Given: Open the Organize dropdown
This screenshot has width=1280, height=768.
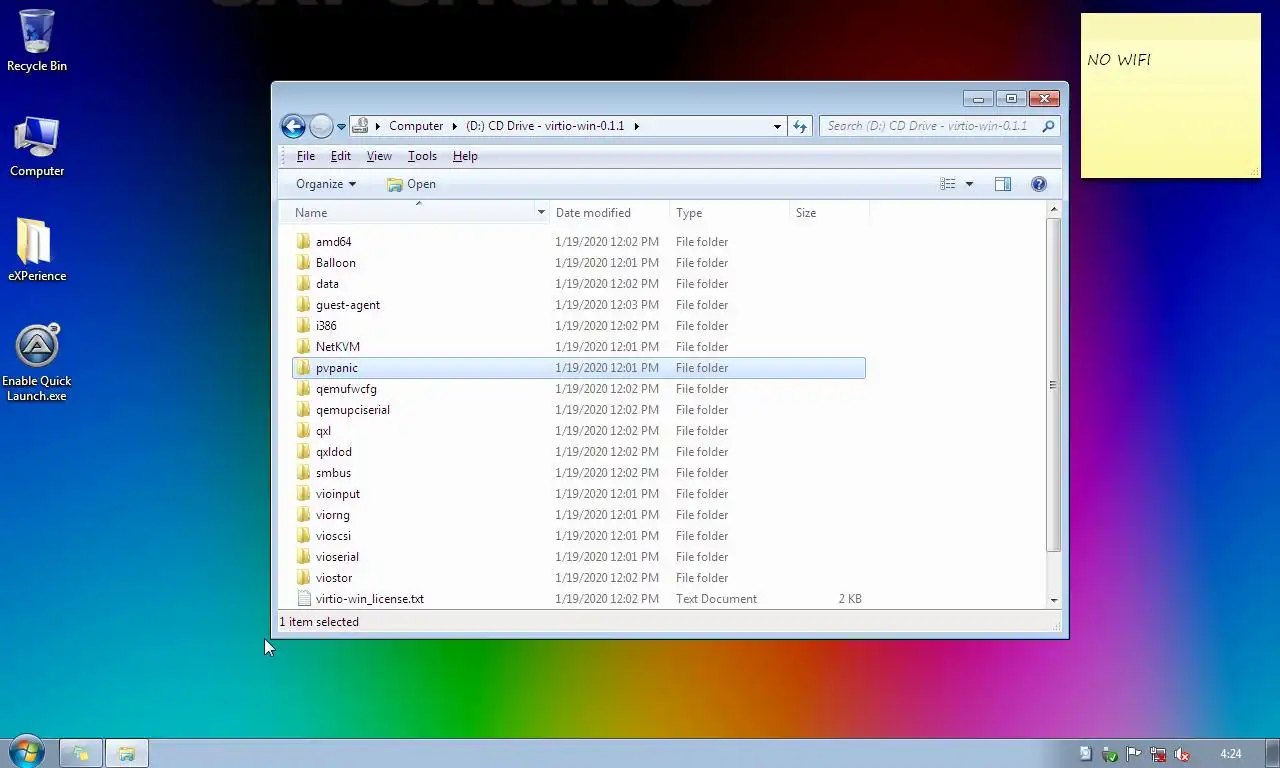Looking at the screenshot, I should tap(326, 184).
